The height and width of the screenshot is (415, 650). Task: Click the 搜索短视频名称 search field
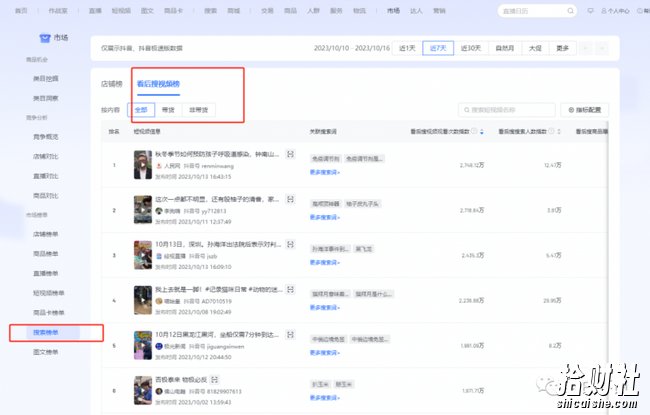click(507, 110)
